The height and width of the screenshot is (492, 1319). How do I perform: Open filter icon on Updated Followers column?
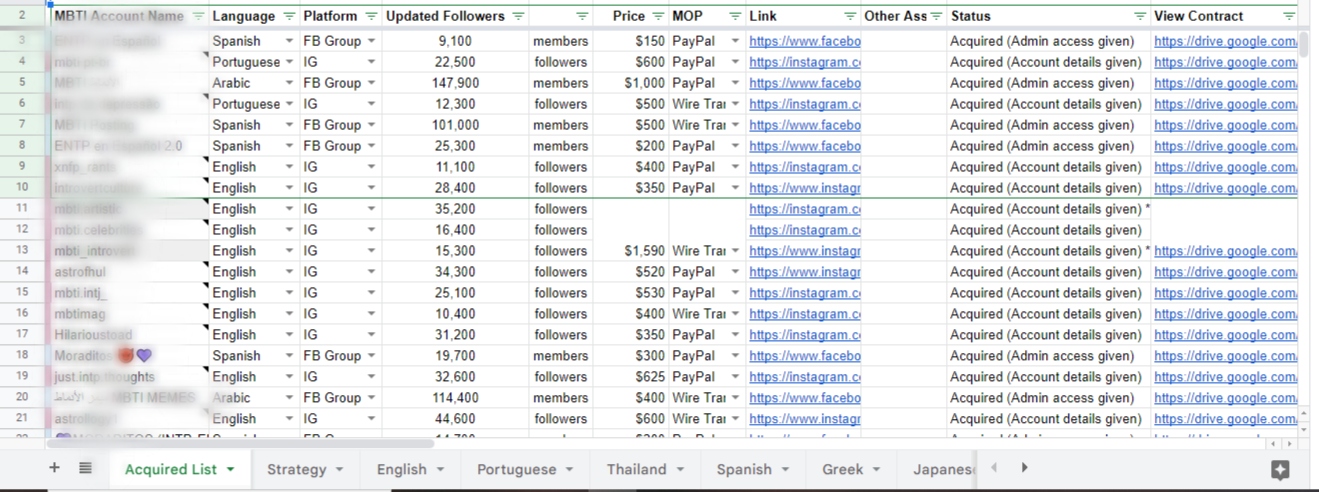518,17
